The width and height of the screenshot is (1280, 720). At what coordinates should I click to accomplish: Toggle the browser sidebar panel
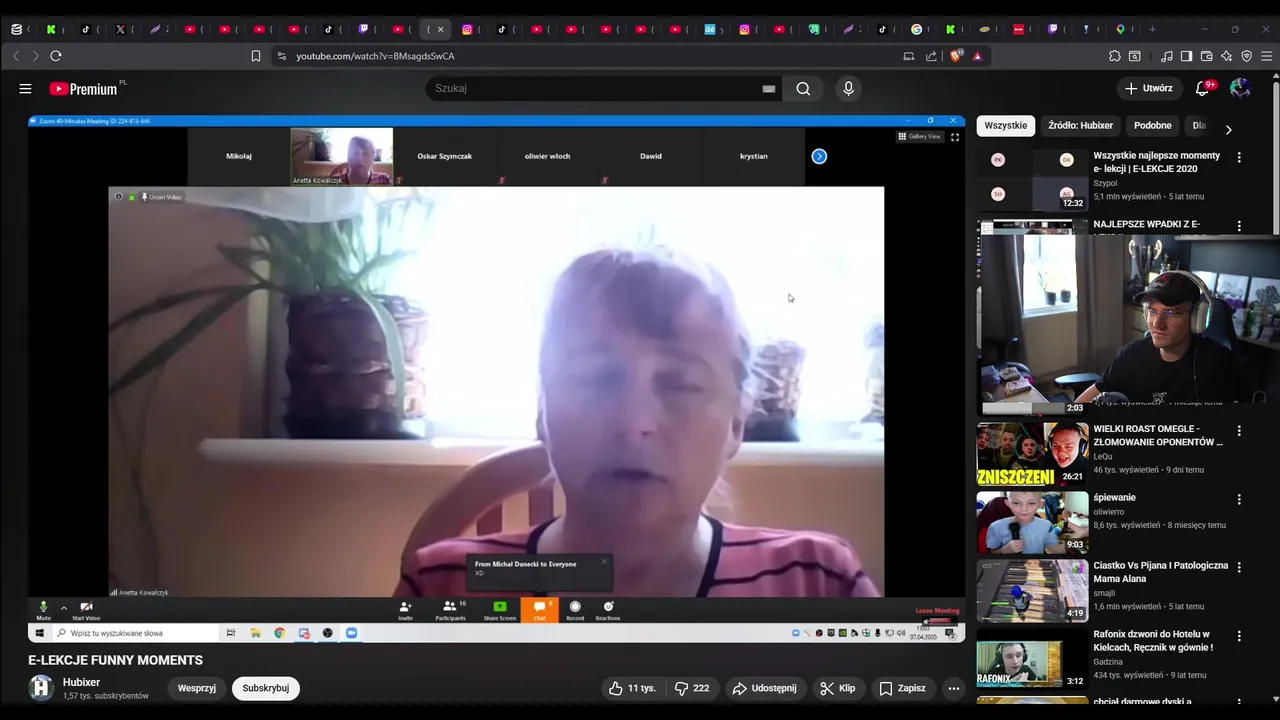1186,56
